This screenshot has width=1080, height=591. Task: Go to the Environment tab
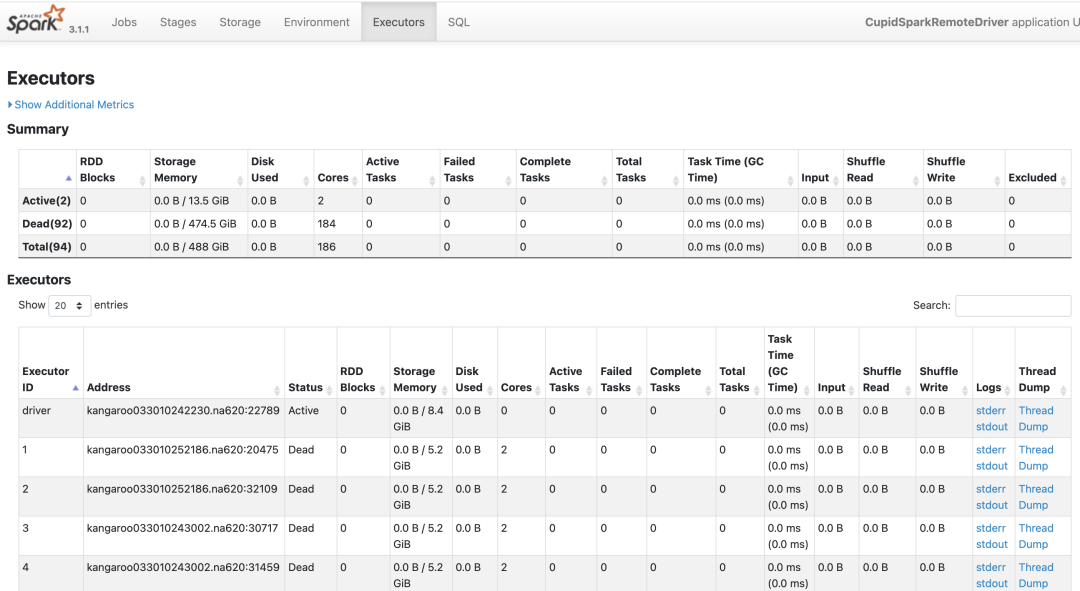[x=316, y=22]
